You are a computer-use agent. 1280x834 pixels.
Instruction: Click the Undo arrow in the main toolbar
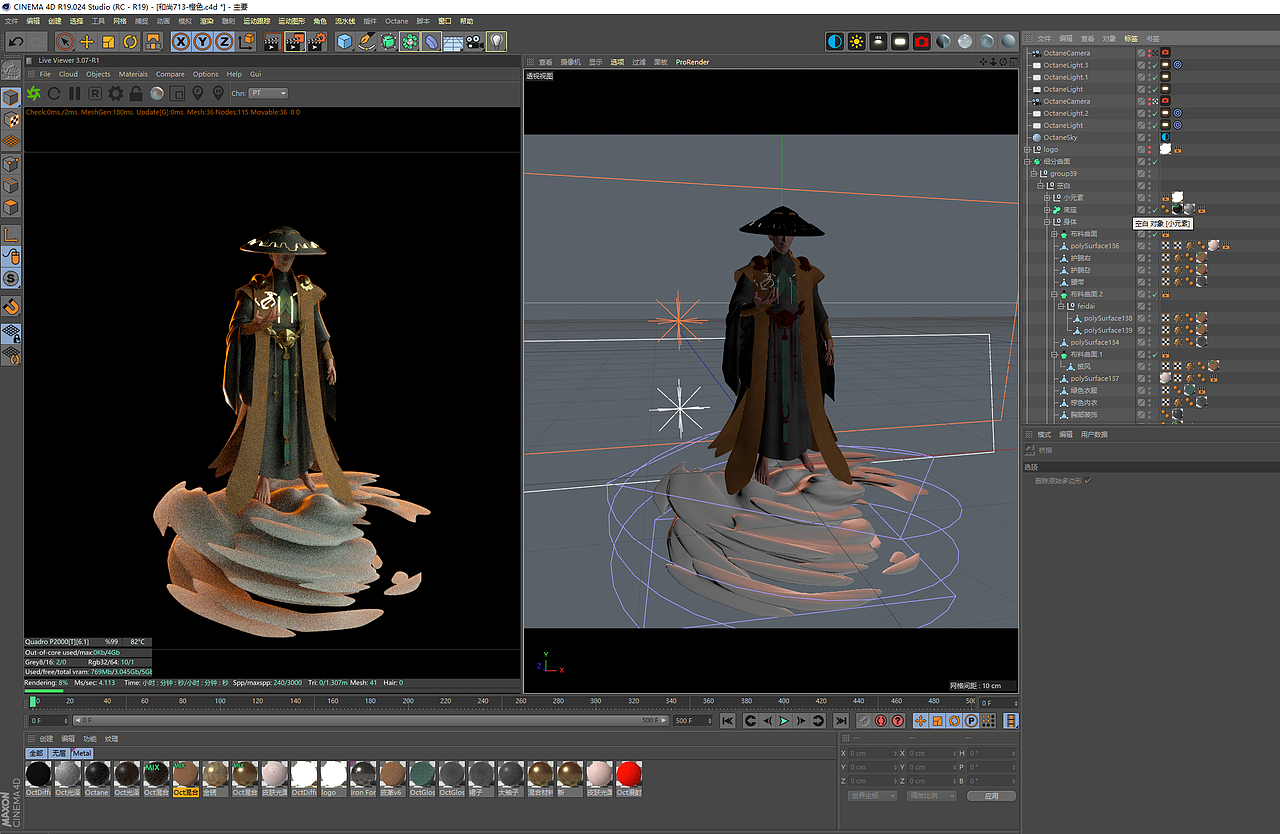(x=16, y=41)
